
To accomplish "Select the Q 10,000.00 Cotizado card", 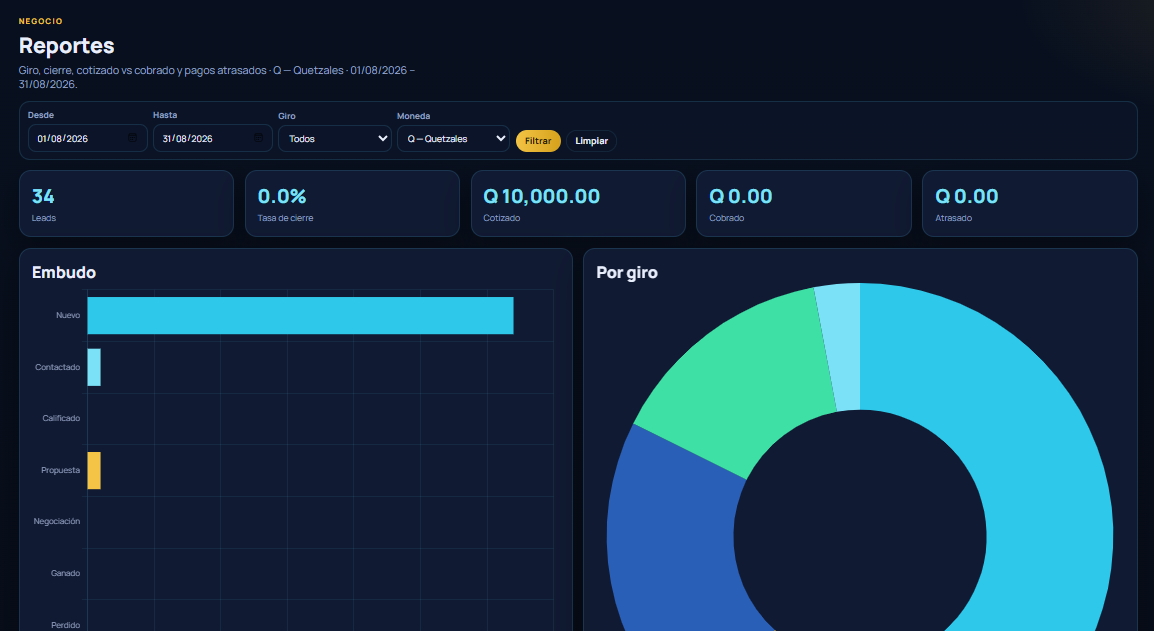I will point(578,204).
